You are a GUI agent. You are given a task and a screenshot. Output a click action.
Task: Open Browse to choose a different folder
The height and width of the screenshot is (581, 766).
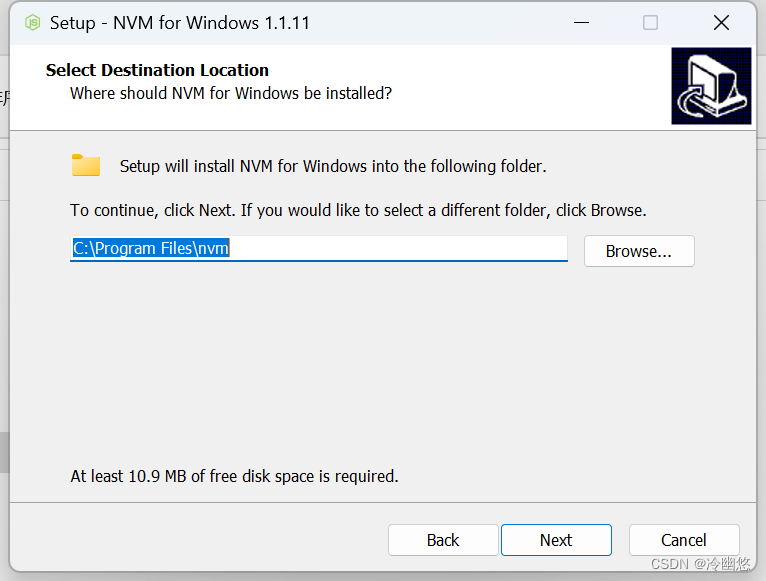tap(639, 251)
